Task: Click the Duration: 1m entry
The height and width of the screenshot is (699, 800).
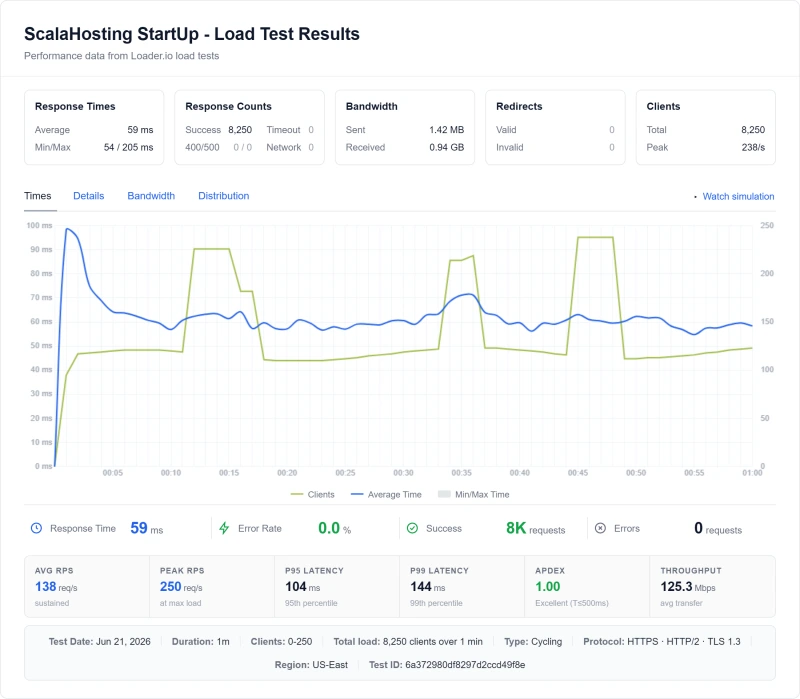Action: click(201, 641)
